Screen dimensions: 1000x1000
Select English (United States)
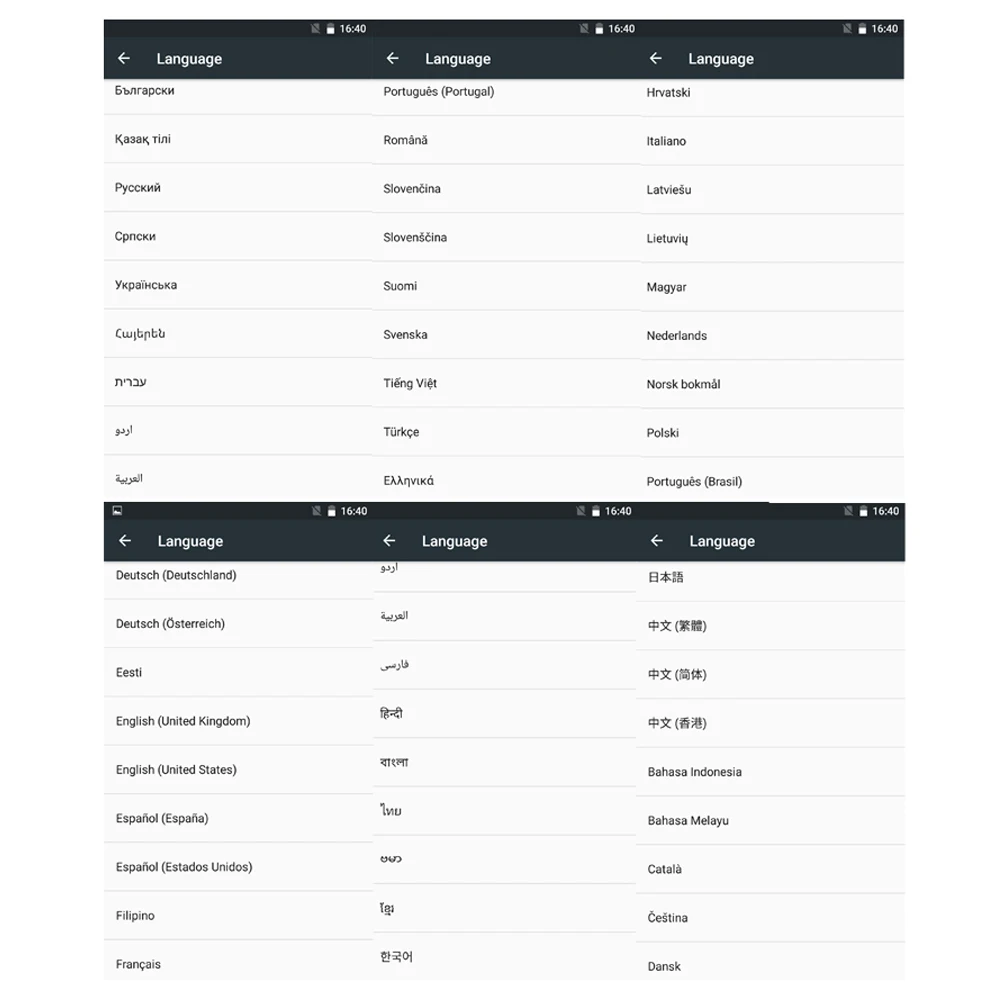click(x=238, y=770)
